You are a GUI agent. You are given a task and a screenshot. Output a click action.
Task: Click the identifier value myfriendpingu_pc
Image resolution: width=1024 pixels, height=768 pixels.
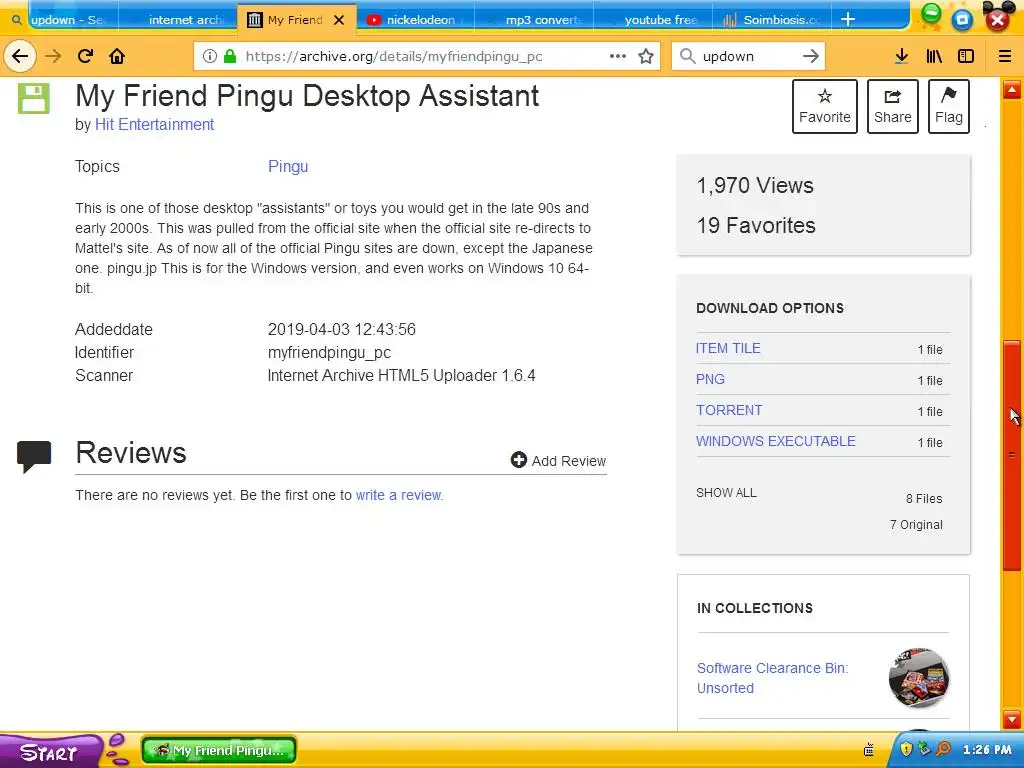(x=329, y=353)
